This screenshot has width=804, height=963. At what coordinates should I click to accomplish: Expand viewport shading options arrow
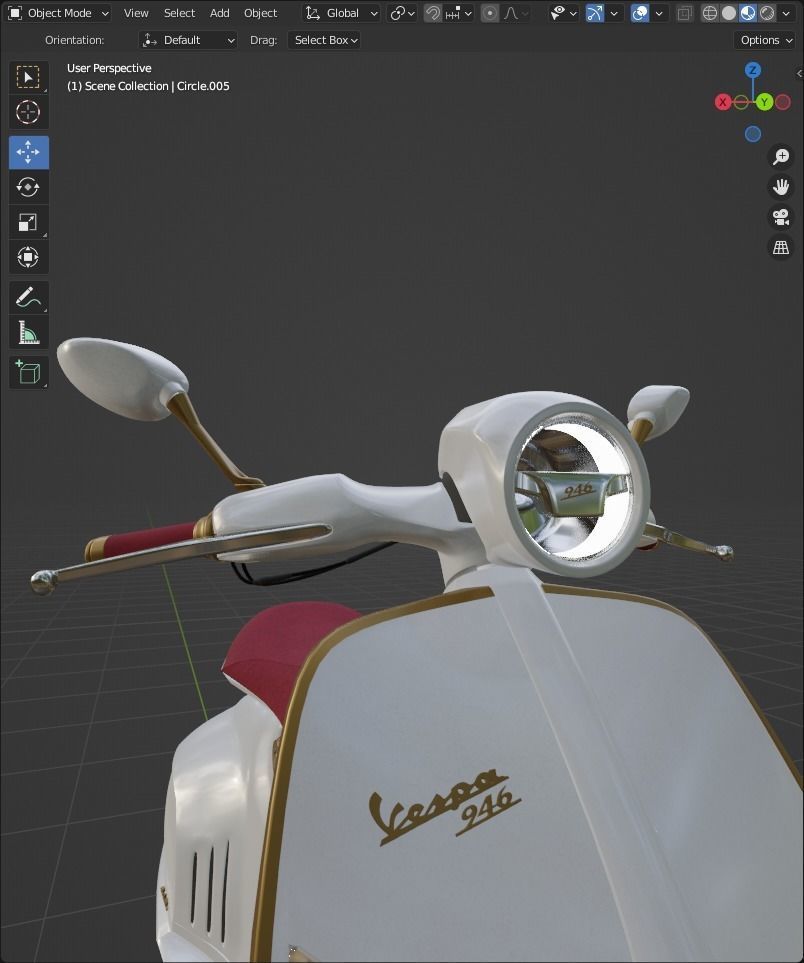(x=786, y=13)
